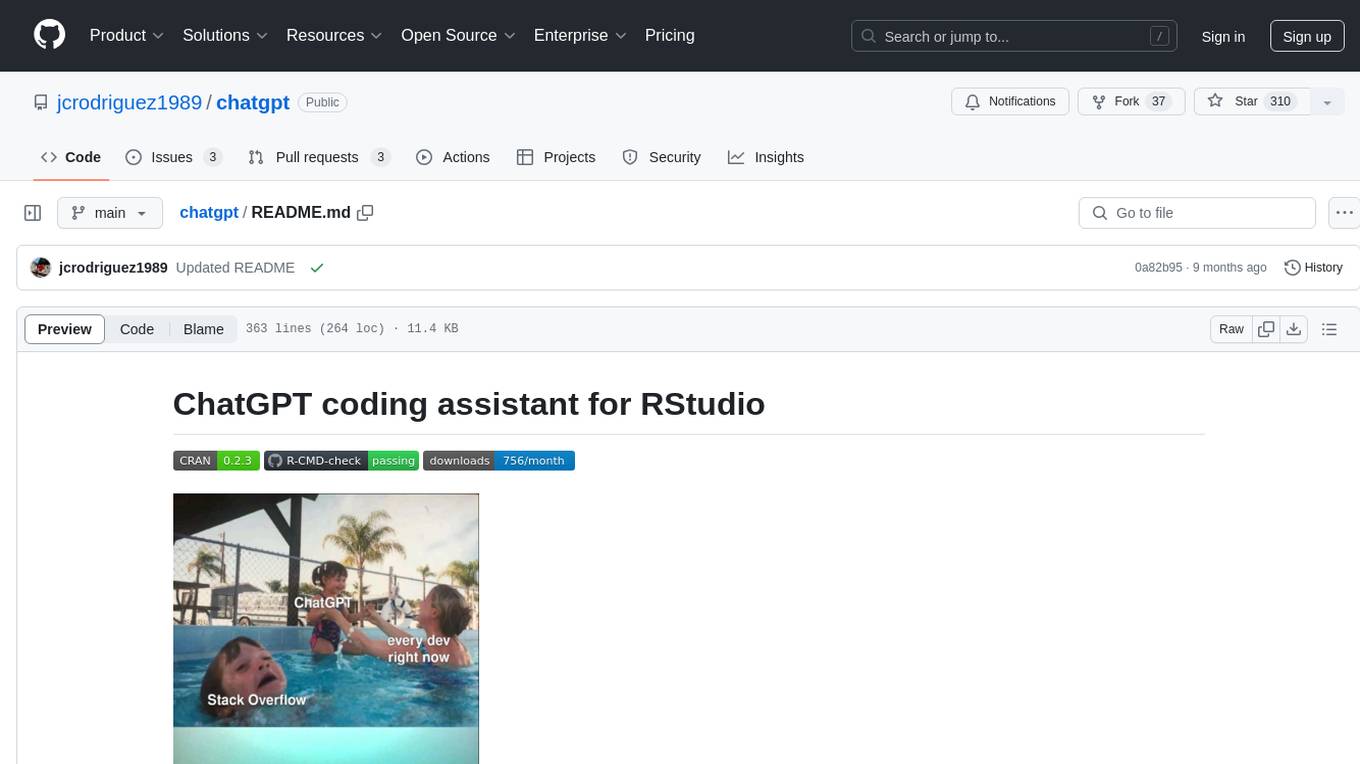Fork the repository

click(1131, 102)
